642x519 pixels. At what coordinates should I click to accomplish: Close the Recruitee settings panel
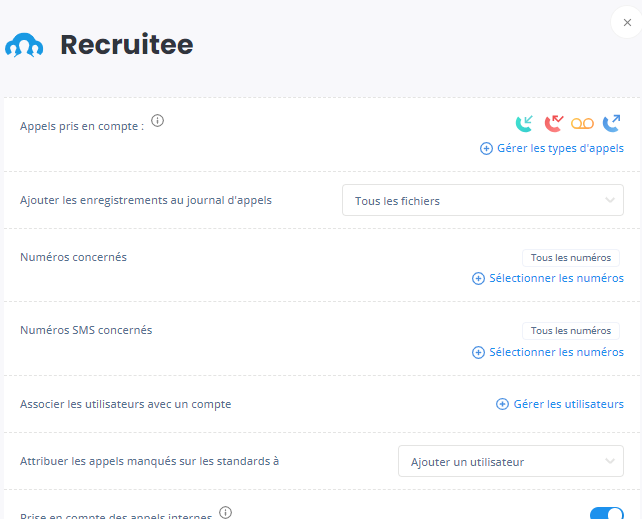pyautogui.click(x=627, y=23)
